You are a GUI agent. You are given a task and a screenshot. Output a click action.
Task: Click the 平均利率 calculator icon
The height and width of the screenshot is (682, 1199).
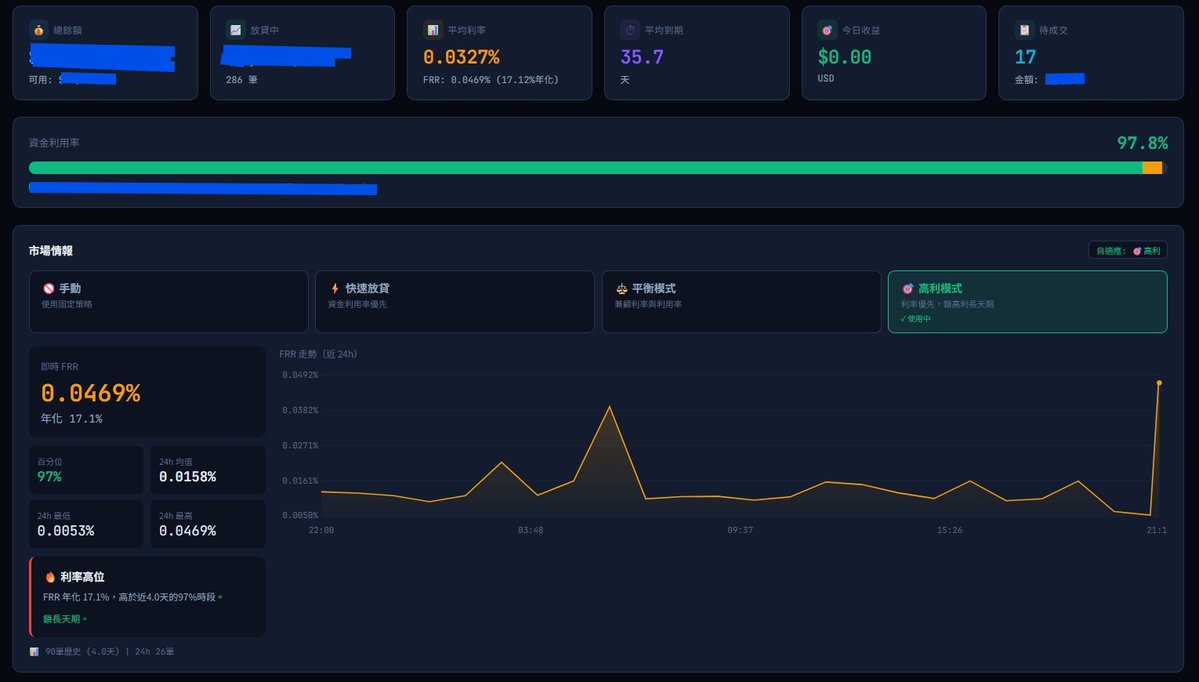click(x=432, y=29)
